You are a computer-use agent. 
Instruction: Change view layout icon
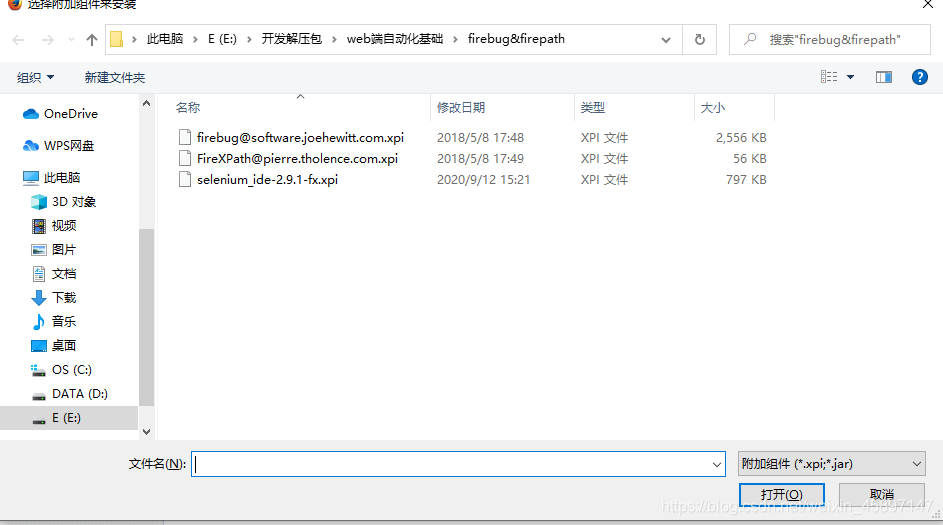click(x=829, y=76)
